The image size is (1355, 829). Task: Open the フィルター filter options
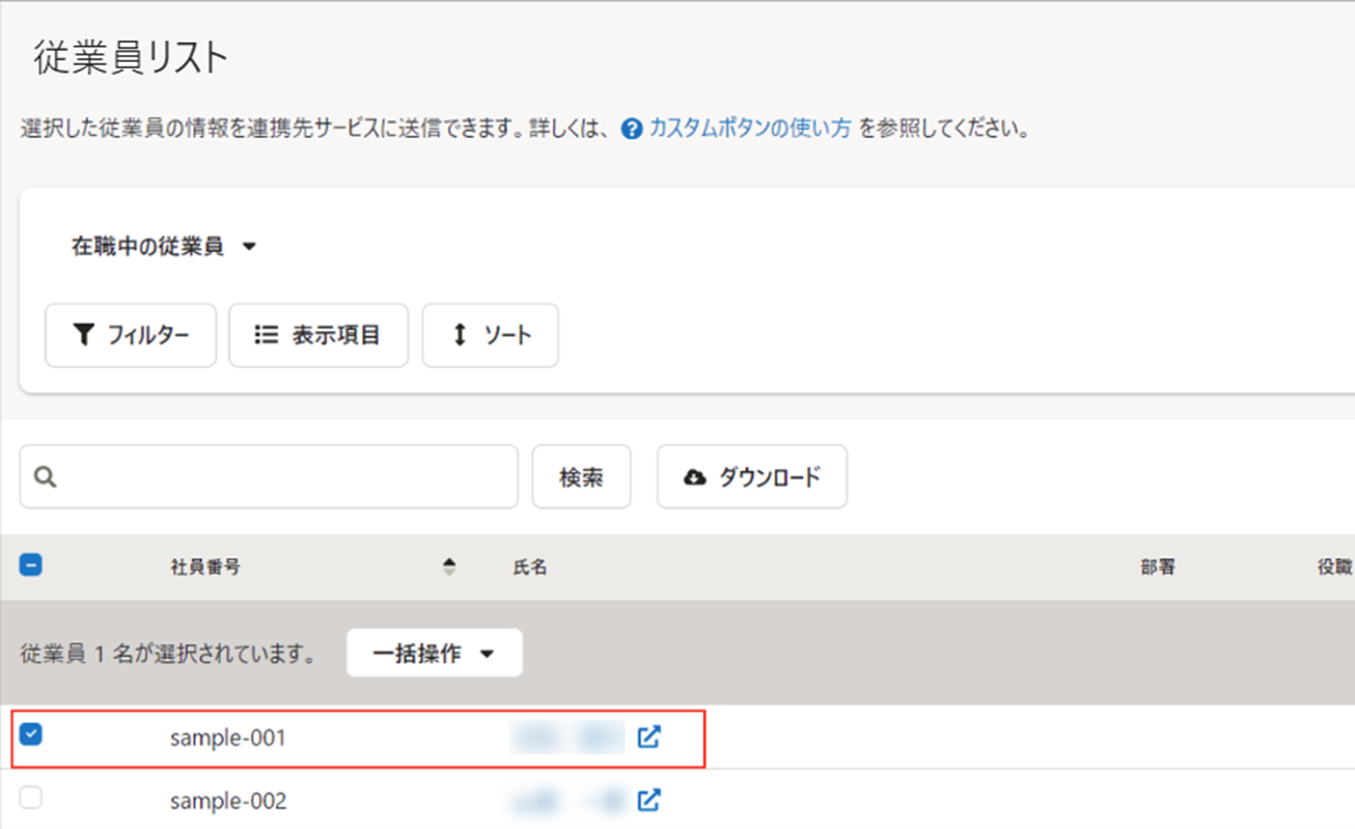131,335
